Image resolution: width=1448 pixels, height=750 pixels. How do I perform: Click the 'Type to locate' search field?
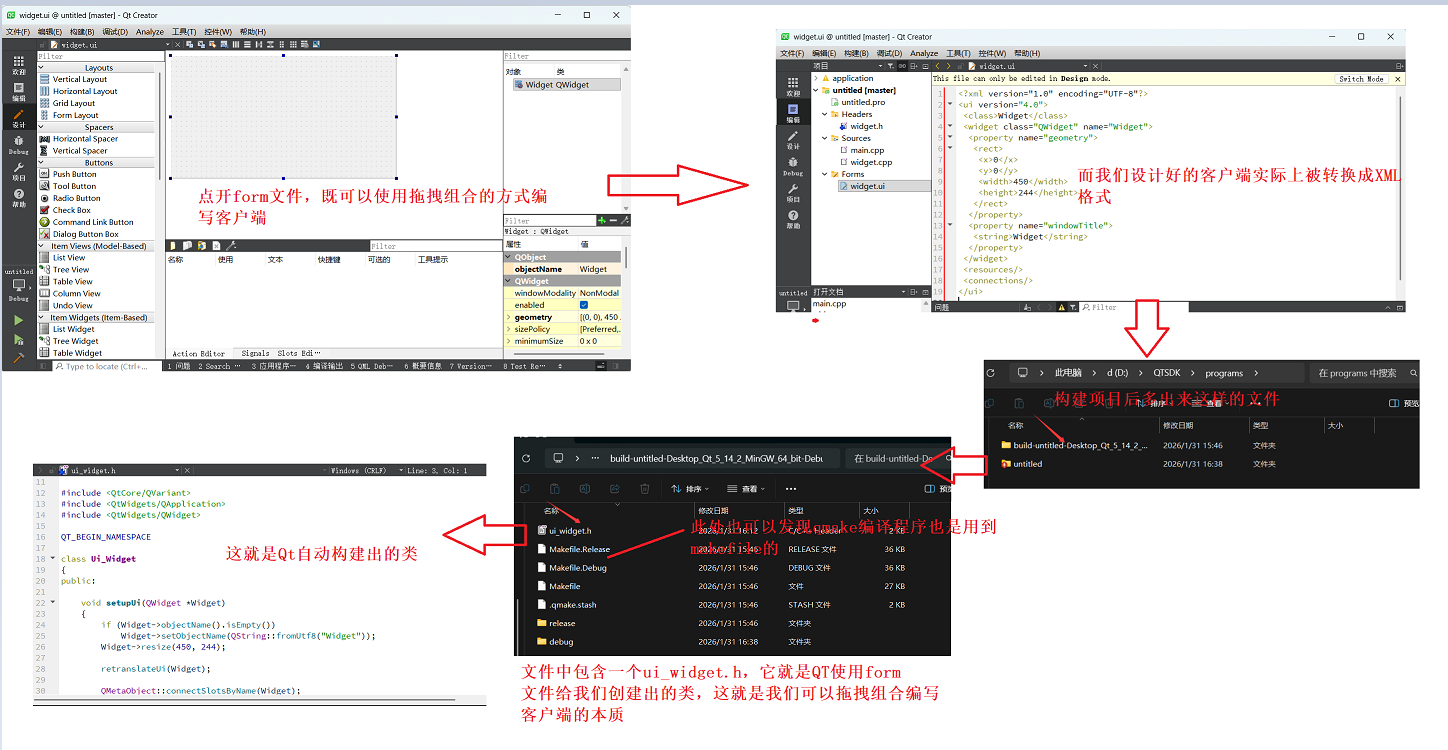107,367
